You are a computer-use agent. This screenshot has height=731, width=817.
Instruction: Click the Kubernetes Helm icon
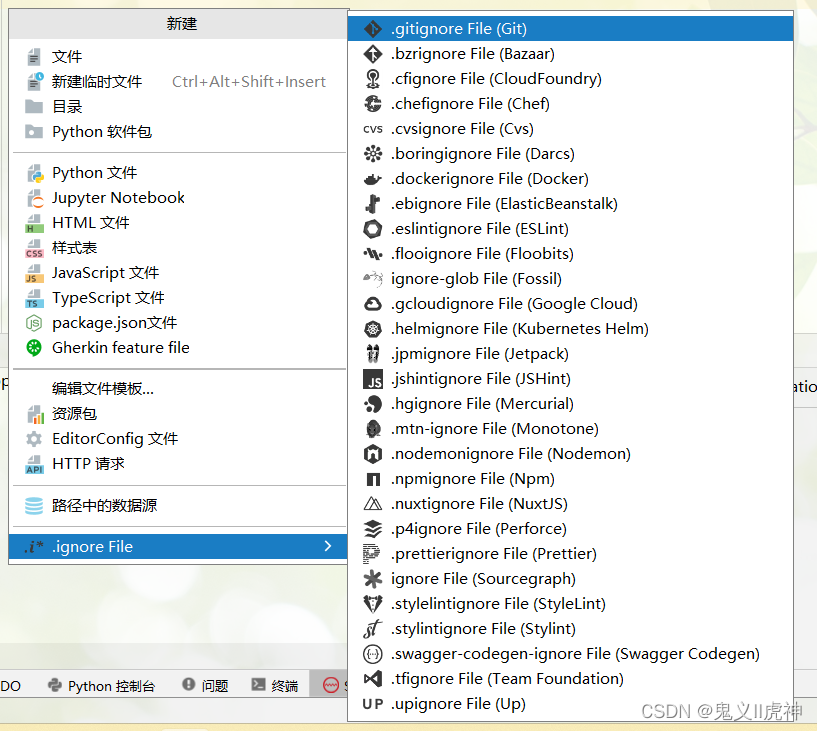(373, 329)
